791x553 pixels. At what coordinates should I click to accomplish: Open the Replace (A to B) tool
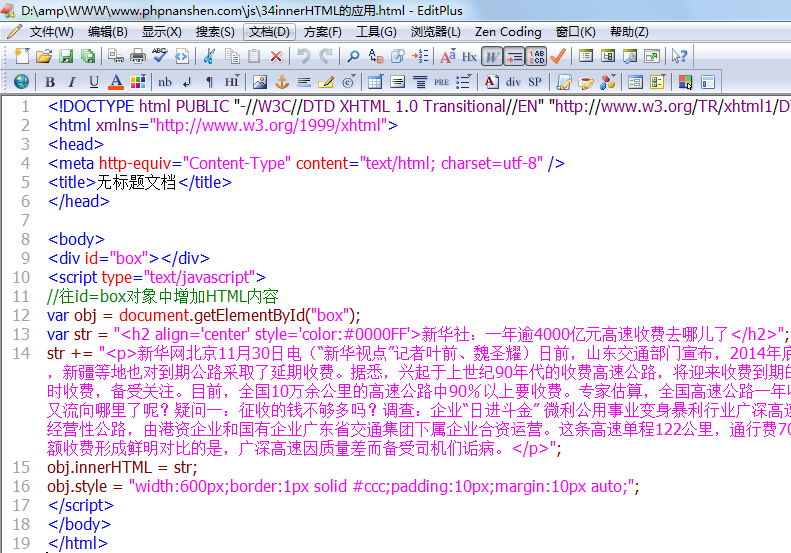376,56
